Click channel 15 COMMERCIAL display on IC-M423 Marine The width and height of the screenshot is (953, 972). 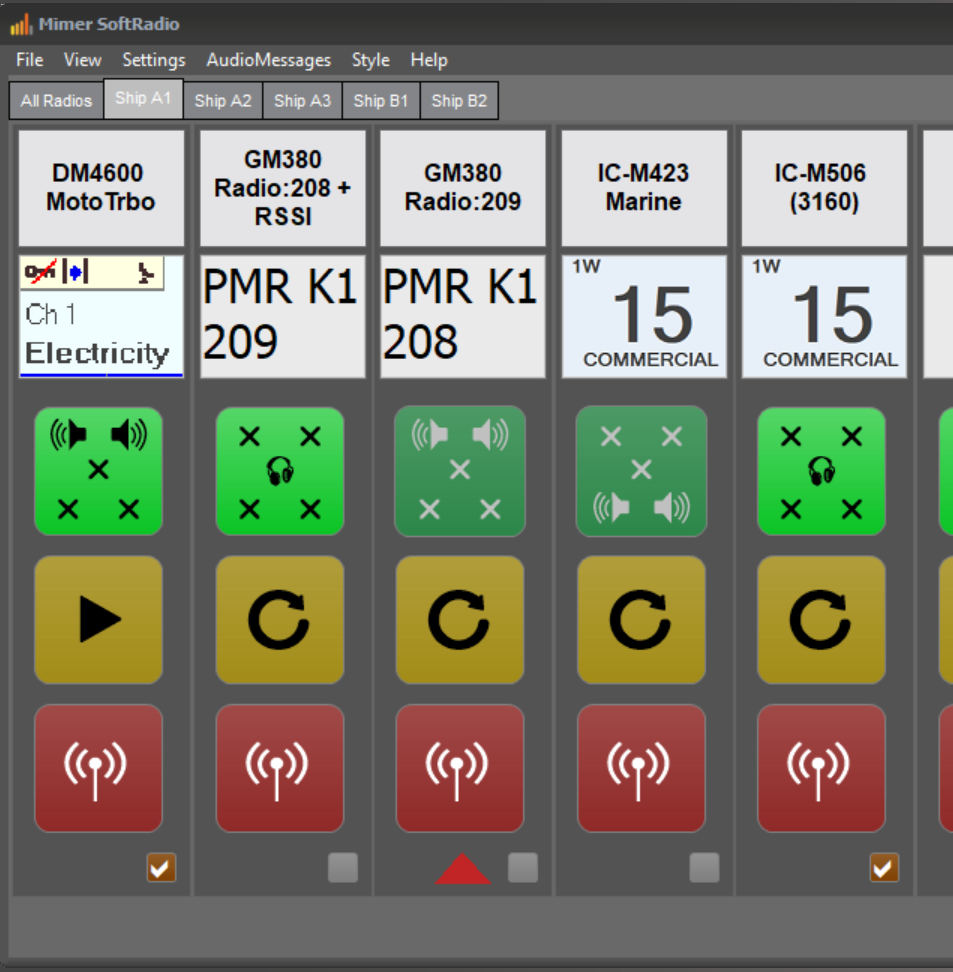click(644, 317)
